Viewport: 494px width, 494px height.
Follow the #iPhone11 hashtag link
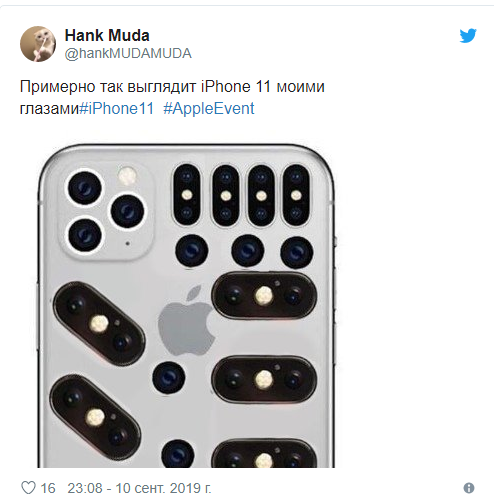pos(117,108)
